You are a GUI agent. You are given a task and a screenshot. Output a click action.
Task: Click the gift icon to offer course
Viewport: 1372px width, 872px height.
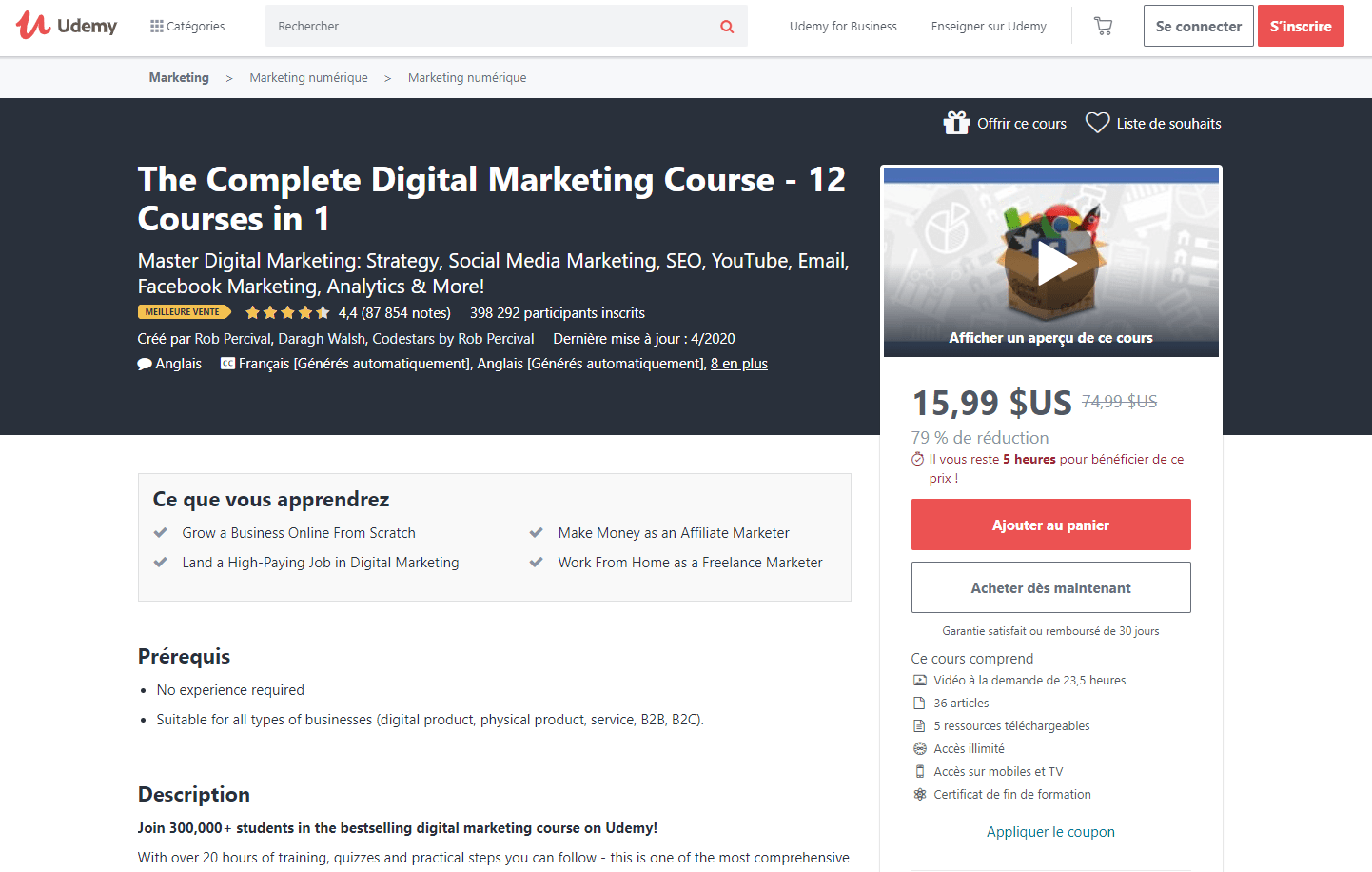click(x=956, y=123)
